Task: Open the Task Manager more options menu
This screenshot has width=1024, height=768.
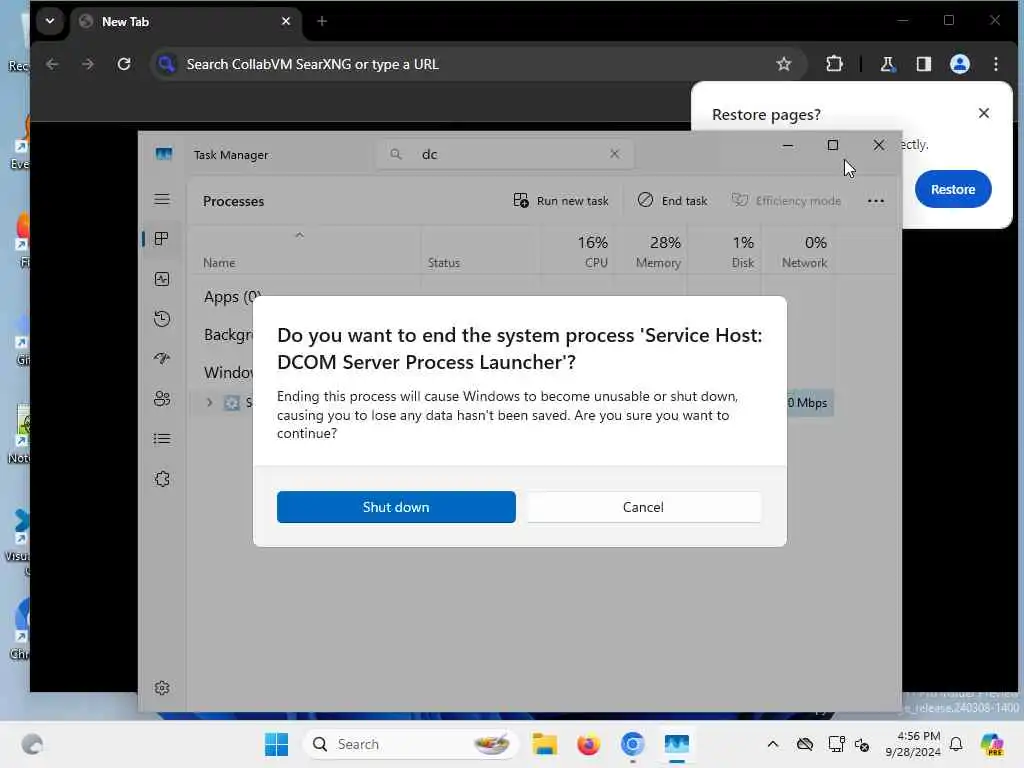Action: (x=876, y=200)
